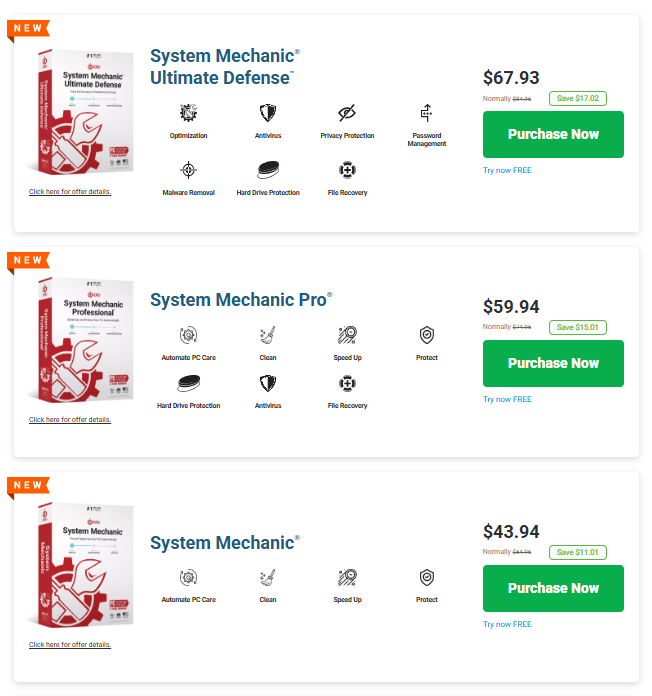The image size is (652, 696).
Task: Buy the $43.94 System Mechanic product
Action: [x=553, y=588]
